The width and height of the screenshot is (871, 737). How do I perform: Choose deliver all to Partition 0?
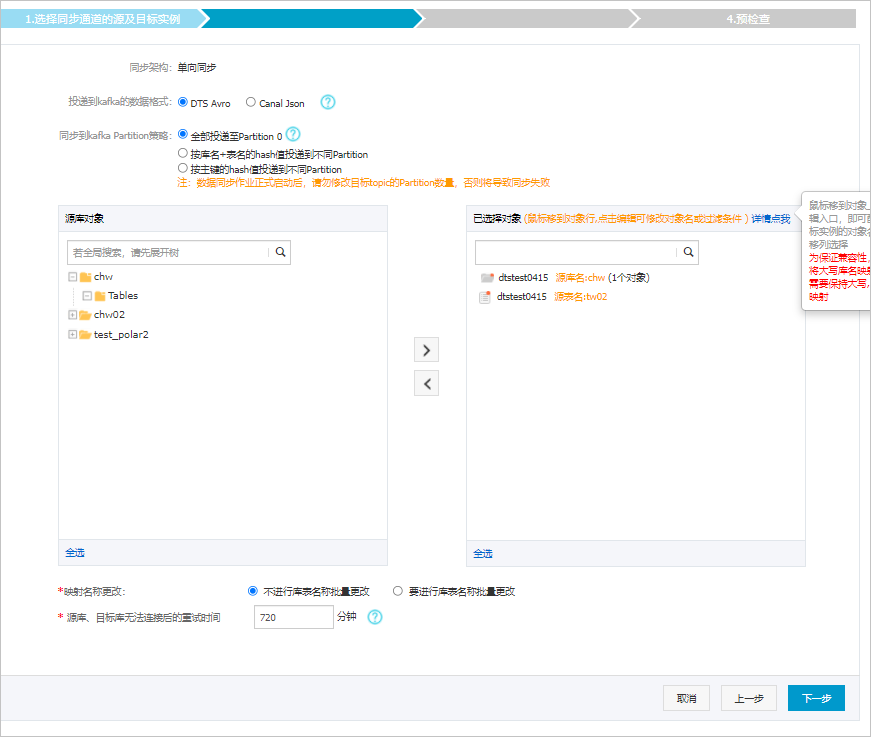pyautogui.click(x=183, y=134)
